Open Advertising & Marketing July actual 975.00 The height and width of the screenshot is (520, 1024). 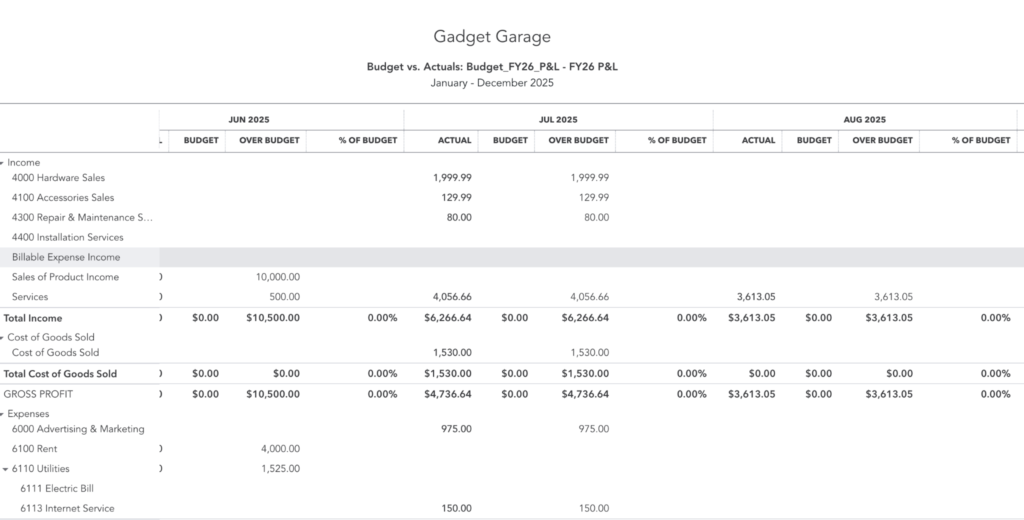pos(456,429)
